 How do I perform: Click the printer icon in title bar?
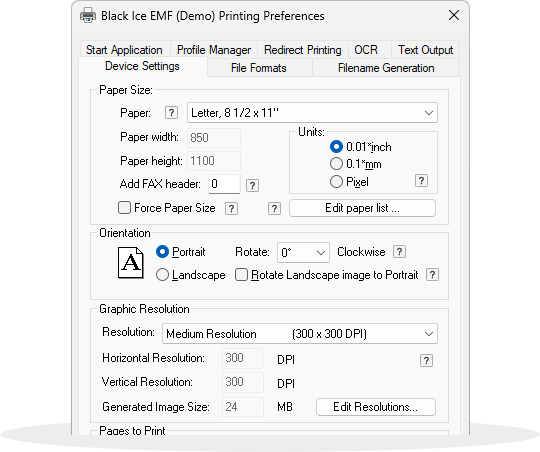coord(88,15)
